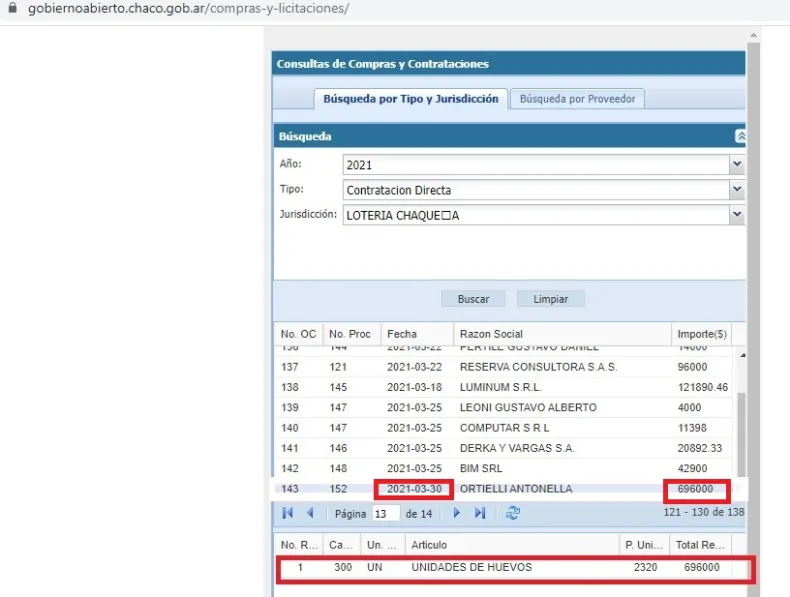The width and height of the screenshot is (790, 597).
Task: Open the Tipo dropdown
Action: click(737, 189)
